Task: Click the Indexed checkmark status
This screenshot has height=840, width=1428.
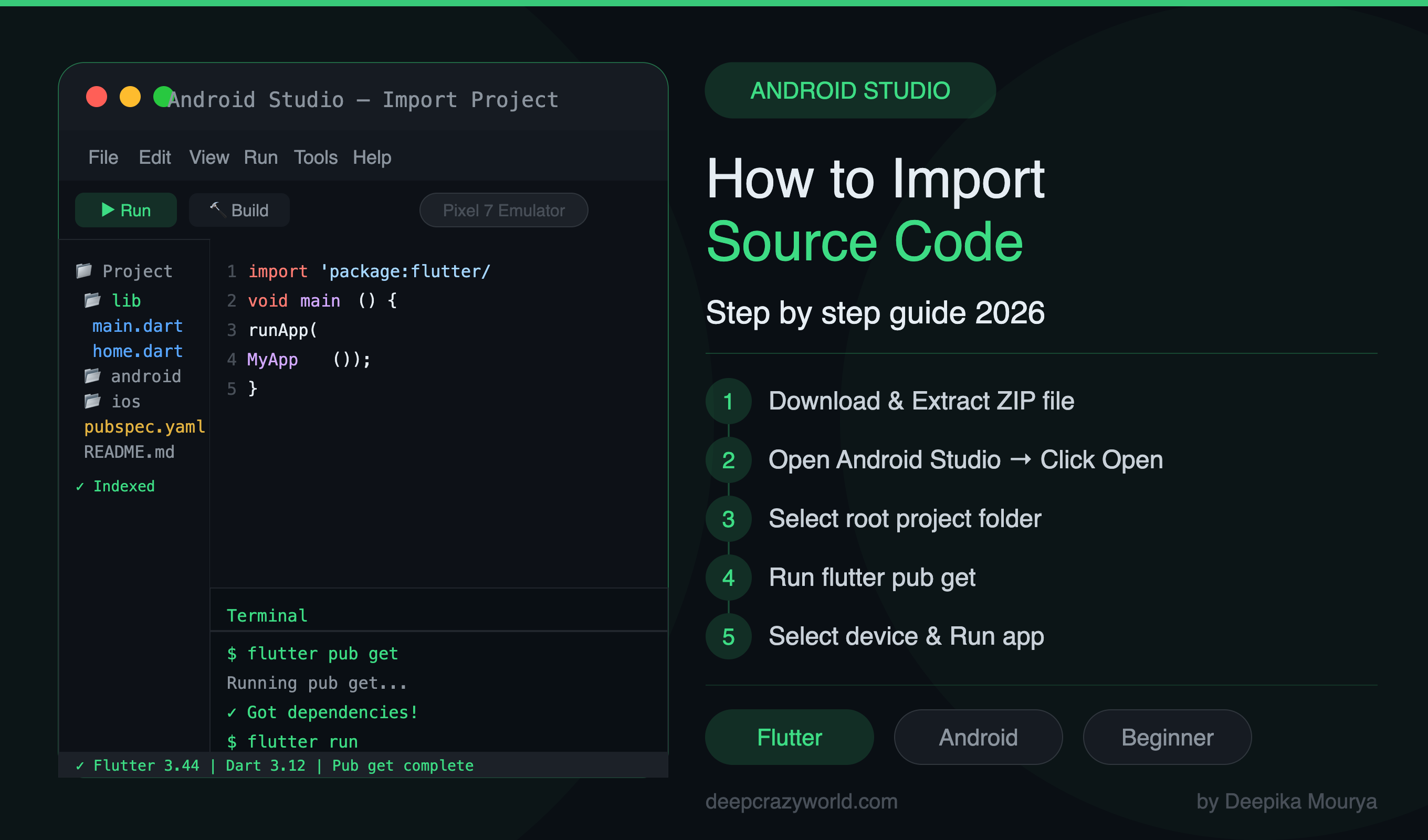Action: pos(115,486)
